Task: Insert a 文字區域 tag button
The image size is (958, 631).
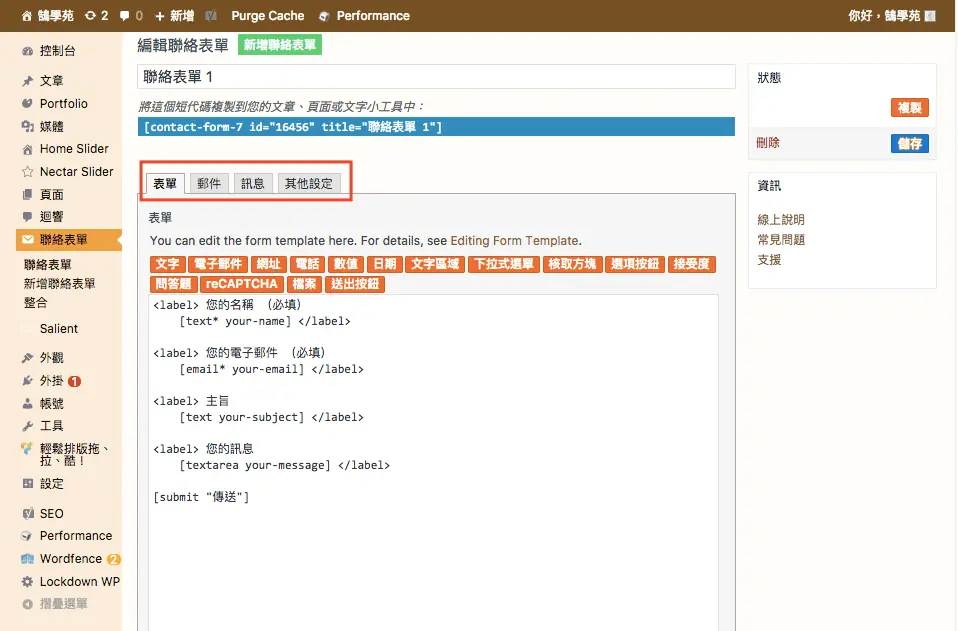Action: [x=435, y=264]
